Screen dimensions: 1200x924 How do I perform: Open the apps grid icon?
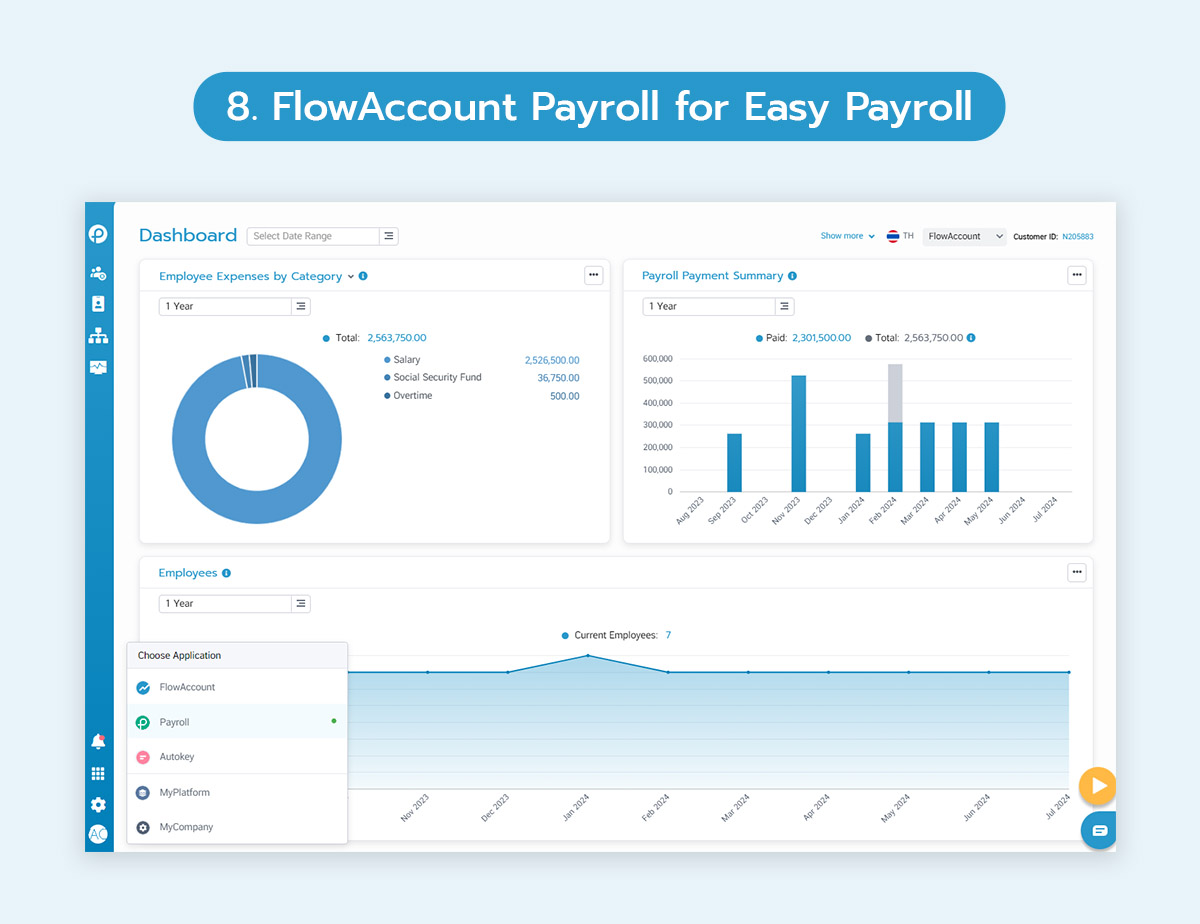point(98,772)
